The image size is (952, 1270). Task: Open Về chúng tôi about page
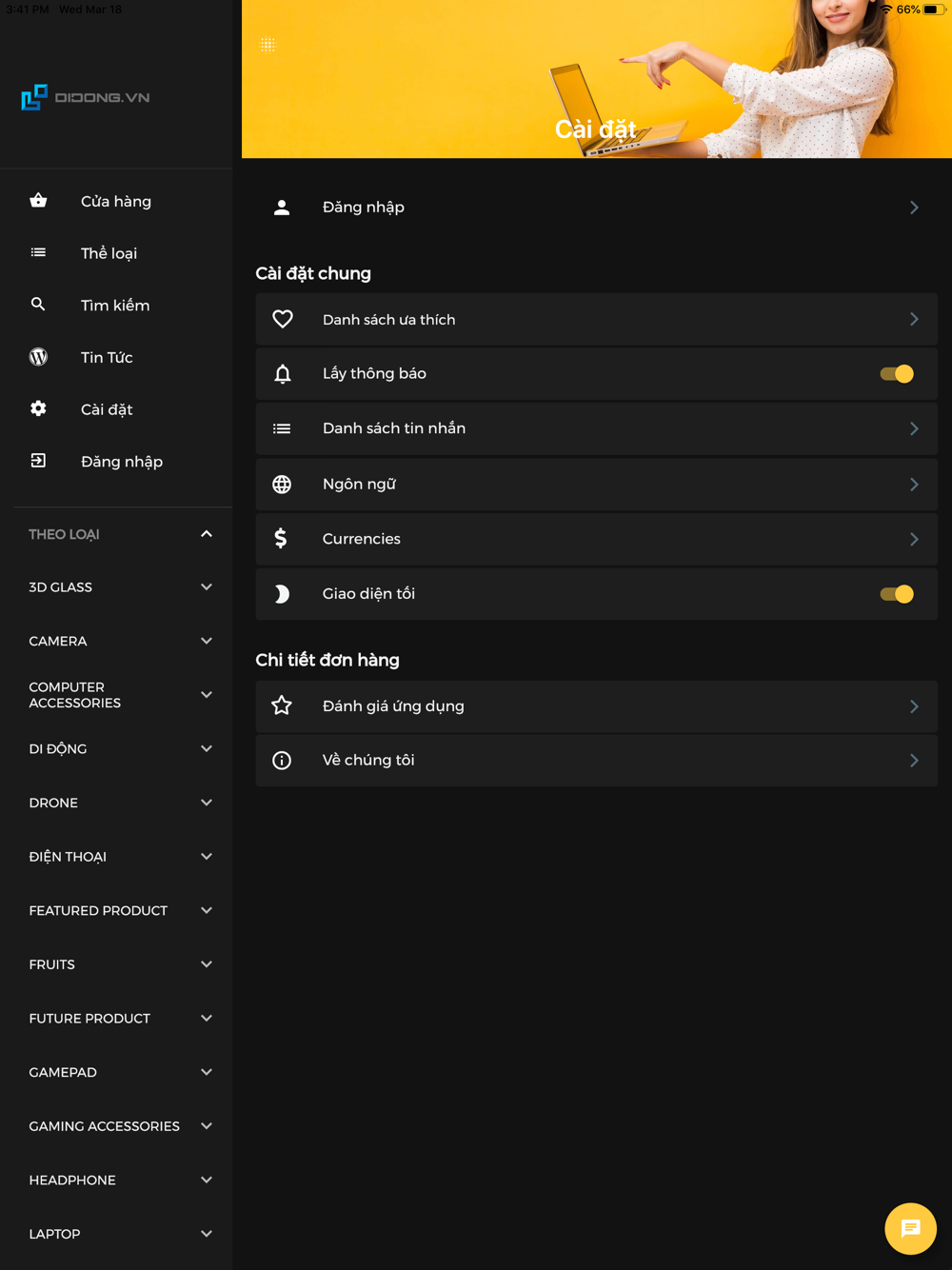[x=596, y=761]
